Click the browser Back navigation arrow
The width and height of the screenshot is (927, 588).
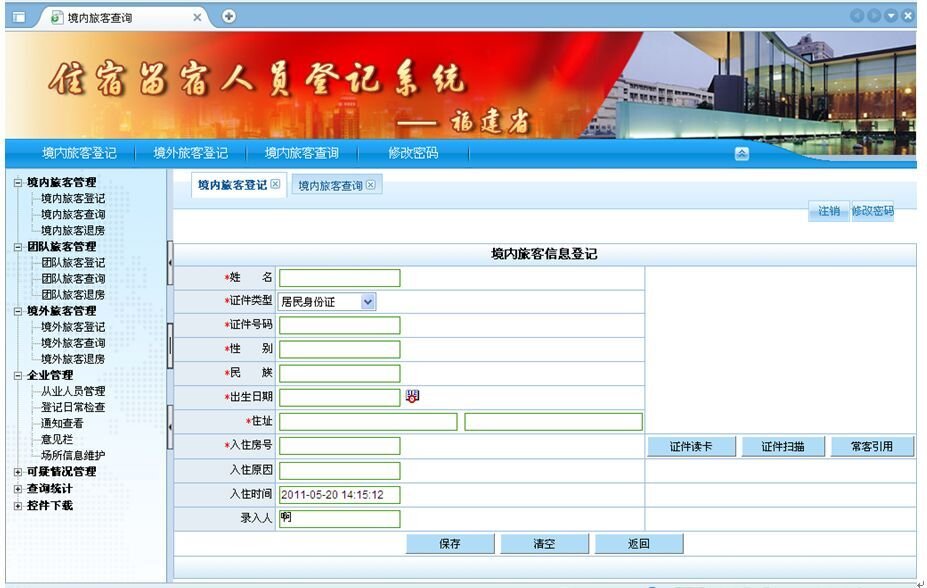point(855,15)
